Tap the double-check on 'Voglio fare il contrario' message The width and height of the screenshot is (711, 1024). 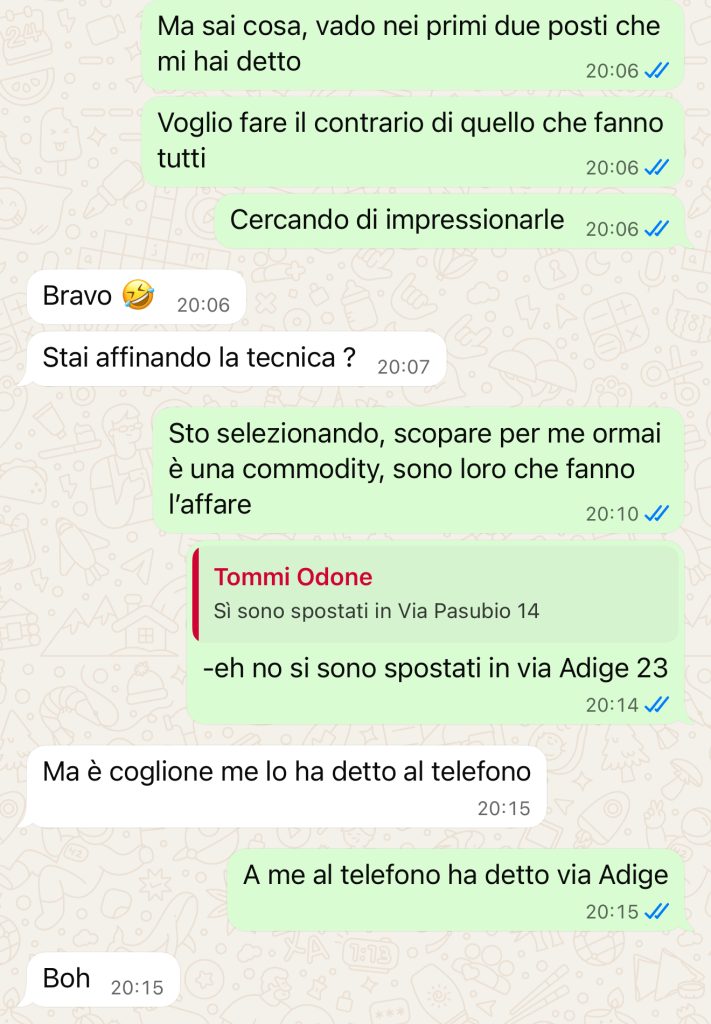point(656,167)
